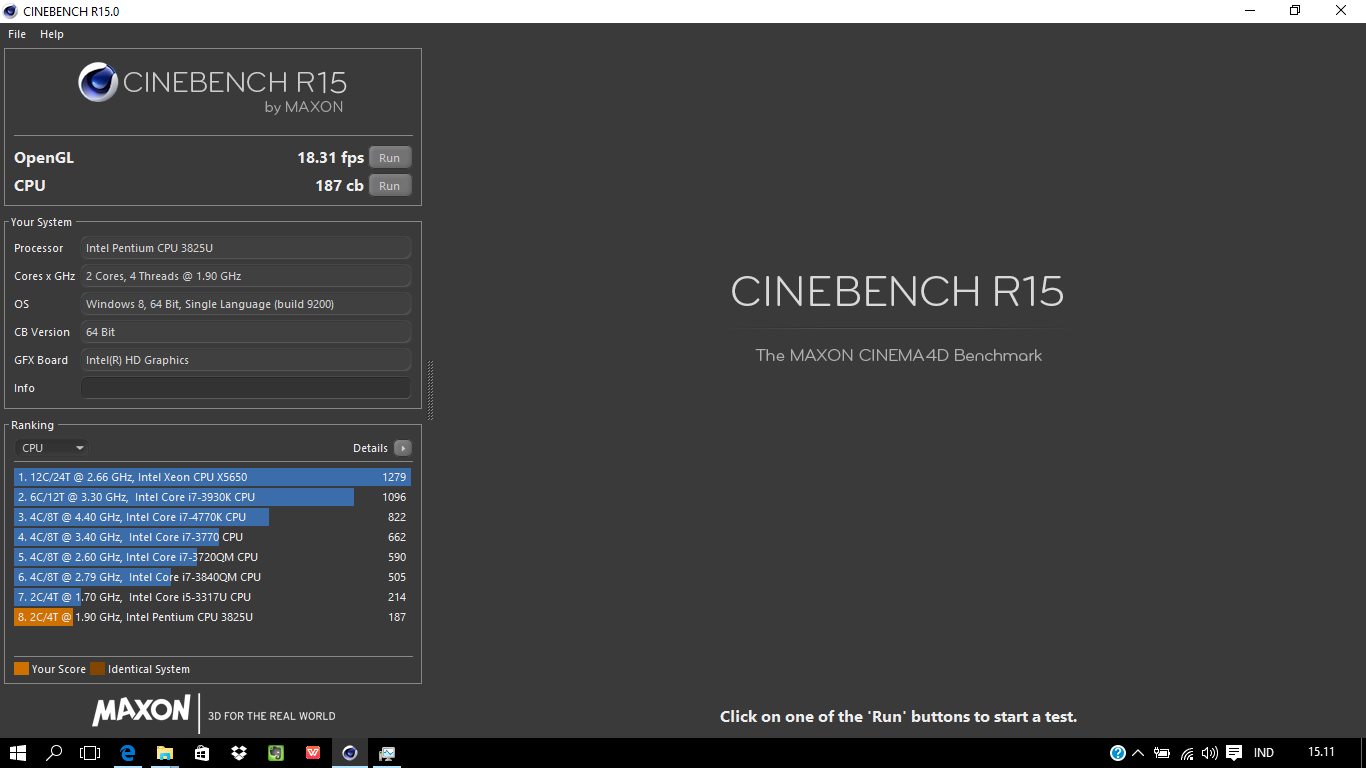Click the Cinebench taskbar icon
The image size is (1366, 768).
pos(350,753)
